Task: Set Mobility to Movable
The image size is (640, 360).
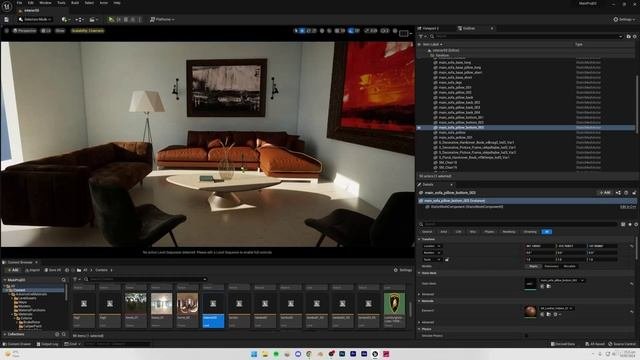Action: click(x=569, y=266)
